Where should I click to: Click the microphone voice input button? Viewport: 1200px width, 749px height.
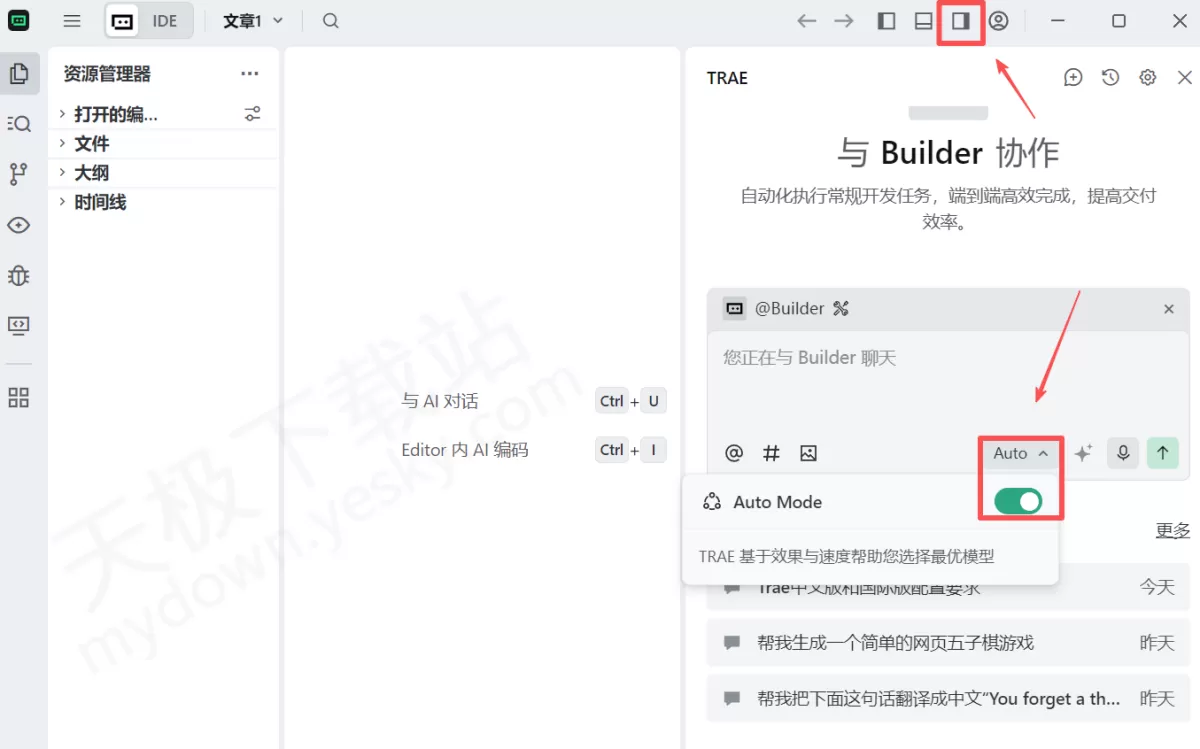point(1123,453)
